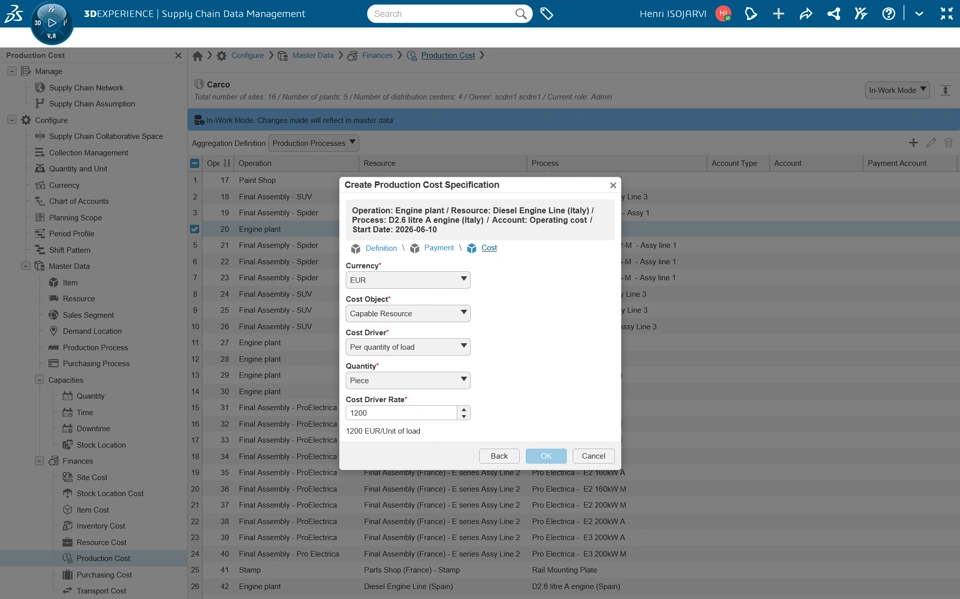Viewport: 960px width, 599px height.
Task: Select Resource Cost in sidebar tree
Action: [x=101, y=542]
